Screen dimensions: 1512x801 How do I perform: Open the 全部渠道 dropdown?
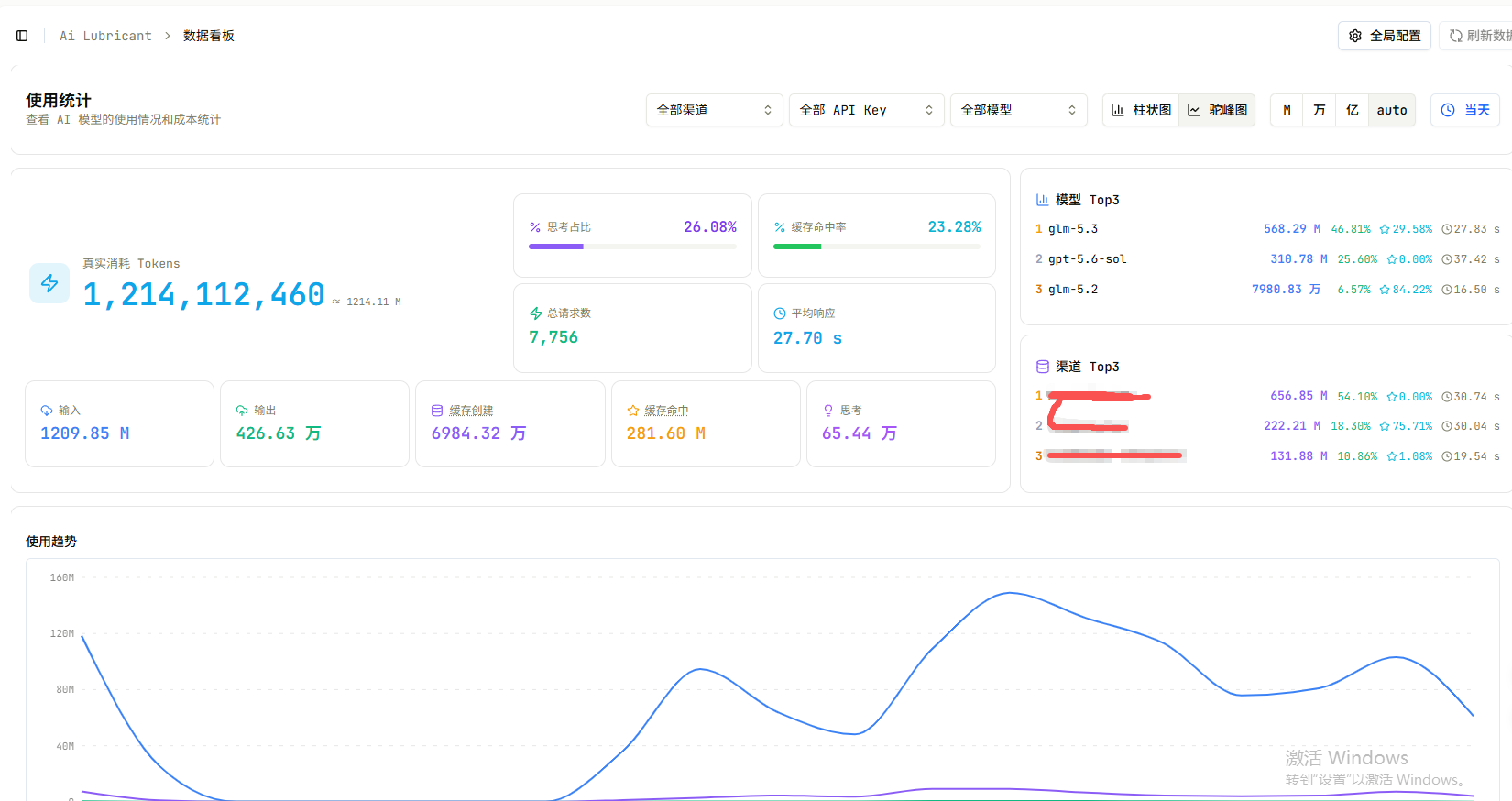pyautogui.click(x=715, y=110)
